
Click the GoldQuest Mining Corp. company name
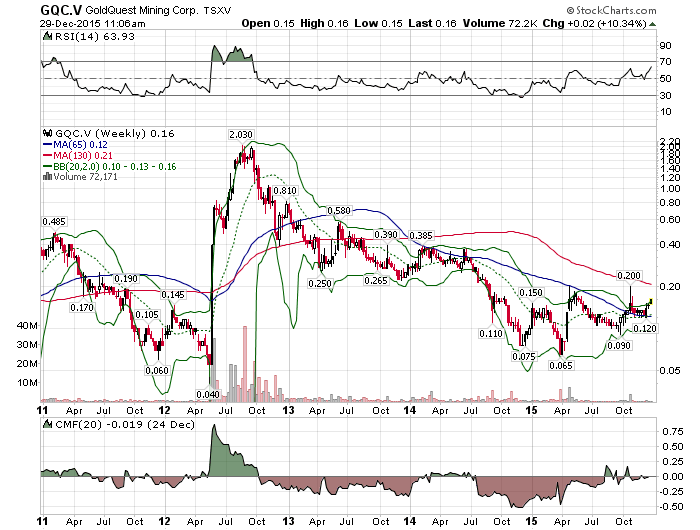(x=141, y=10)
